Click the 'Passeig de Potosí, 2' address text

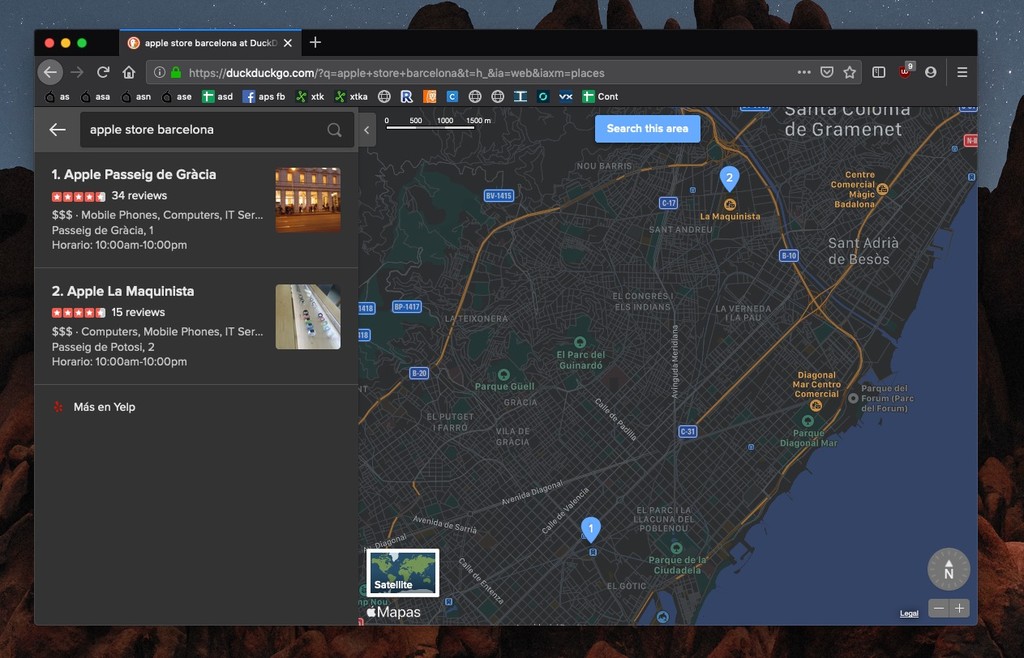coord(103,347)
